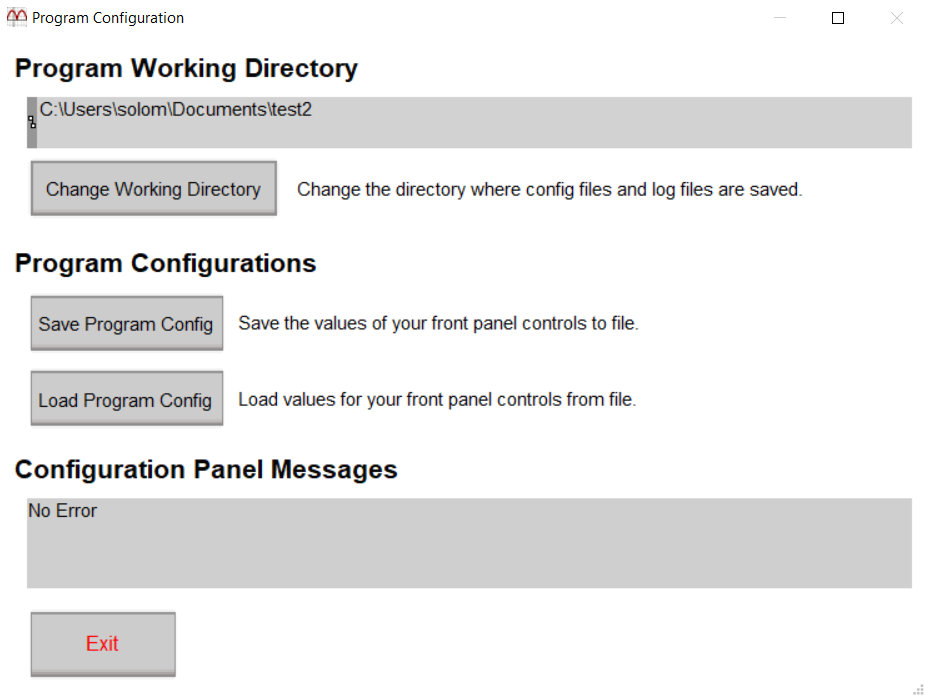Click the 'Load values' description text

(x=437, y=400)
